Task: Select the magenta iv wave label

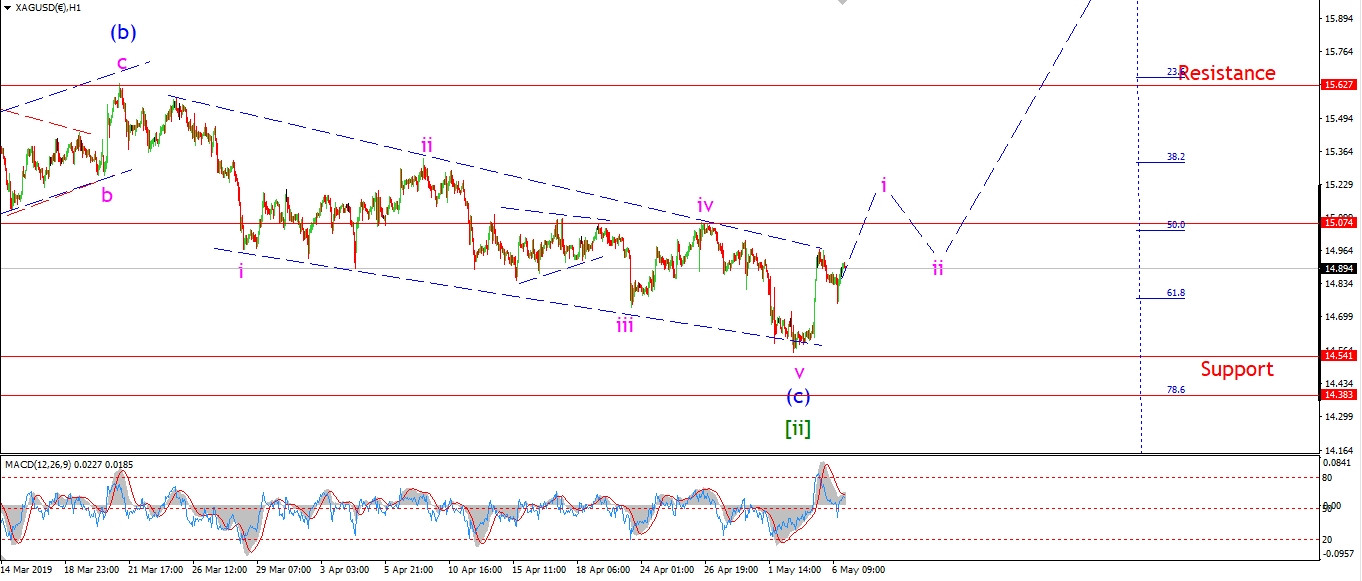Action: [705, 206]
